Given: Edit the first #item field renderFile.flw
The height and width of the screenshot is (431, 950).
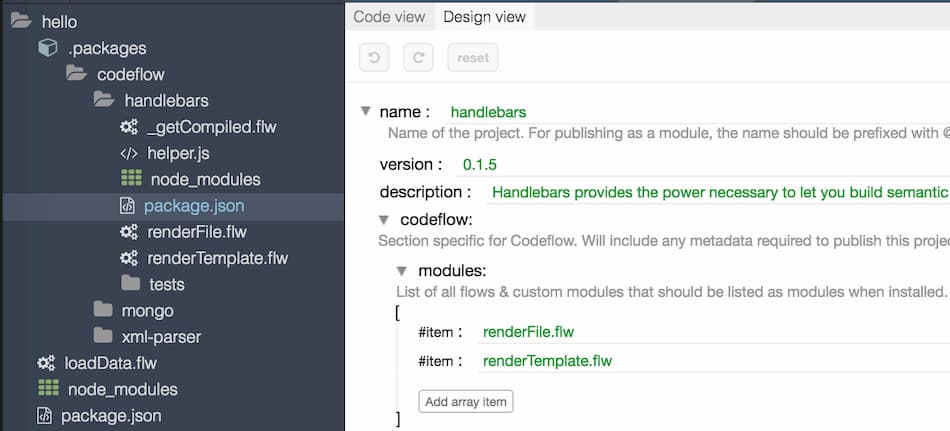Looking at the screenshot, I should (714, 332).
